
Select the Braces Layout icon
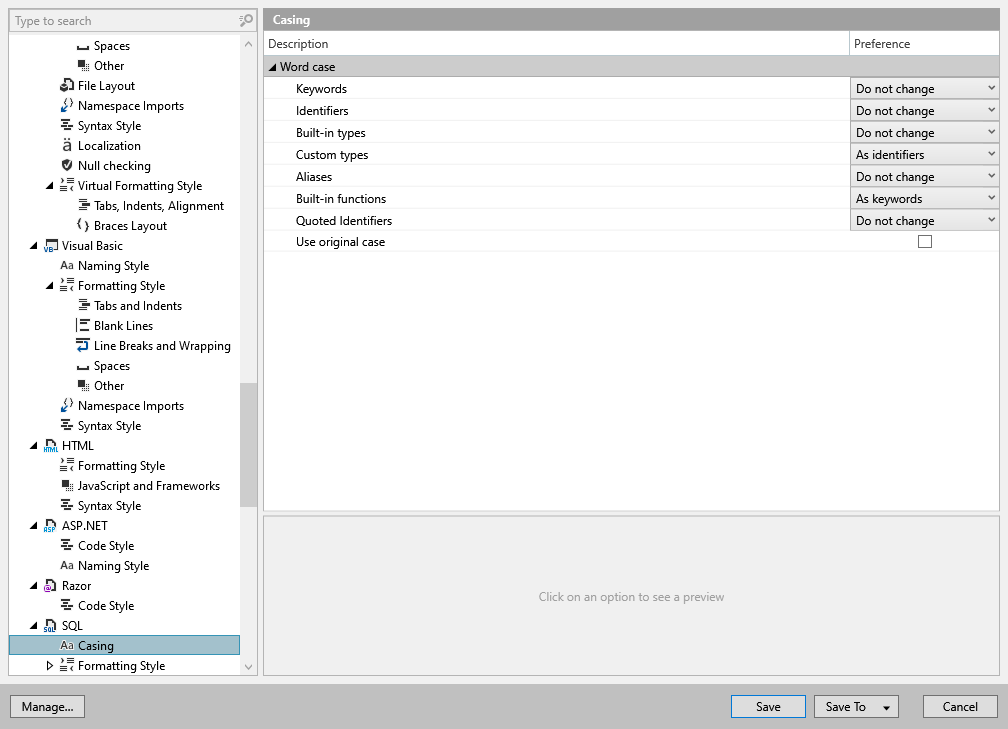[82, 225]
